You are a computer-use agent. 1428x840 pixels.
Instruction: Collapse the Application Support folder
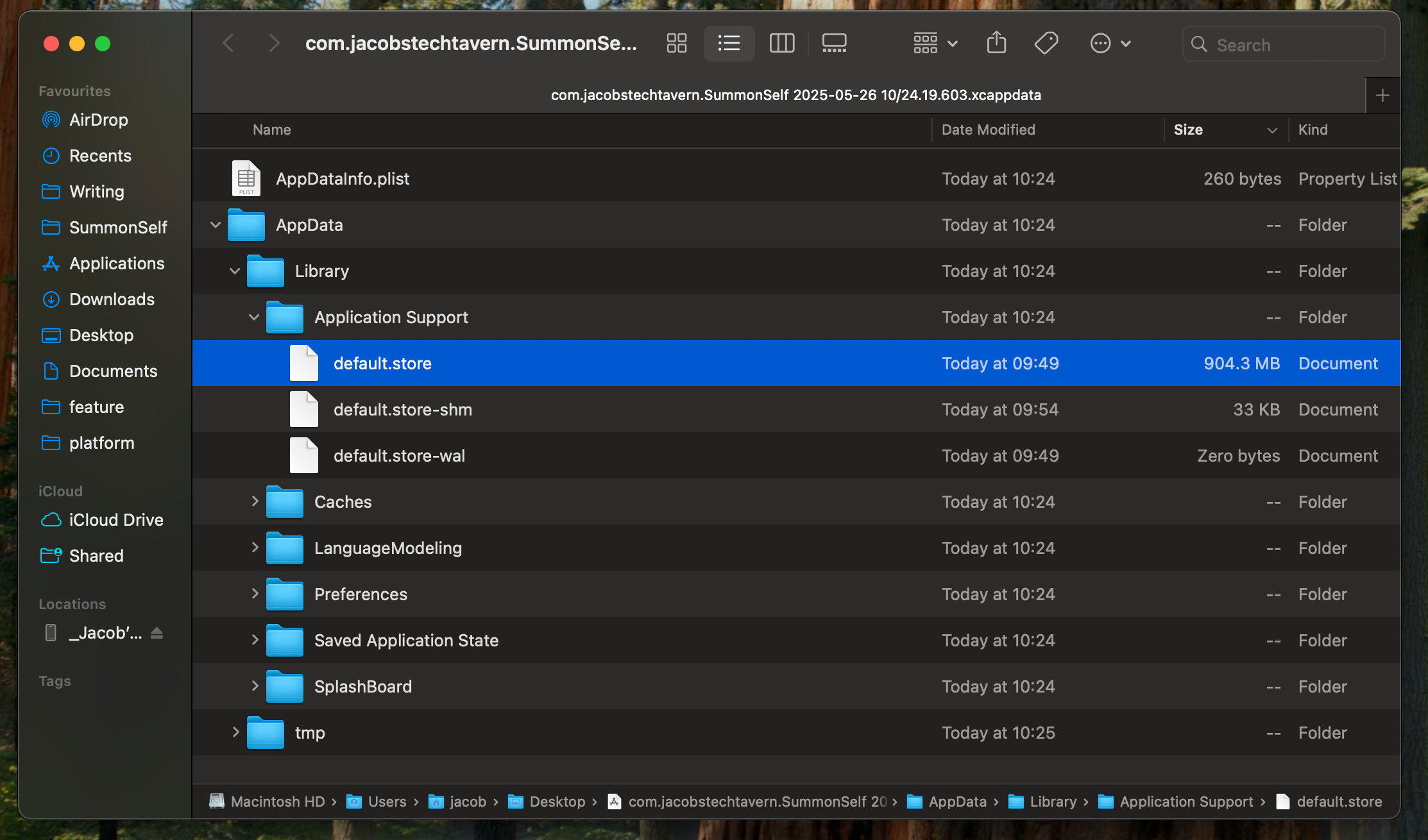tap(254, 317)
